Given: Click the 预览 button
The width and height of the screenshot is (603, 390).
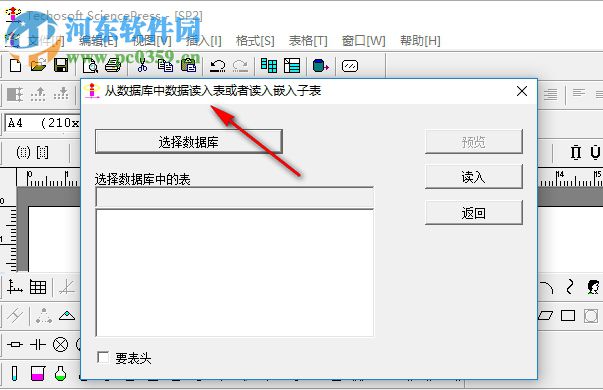Looking at the screenshot, I should coord(474,142).
